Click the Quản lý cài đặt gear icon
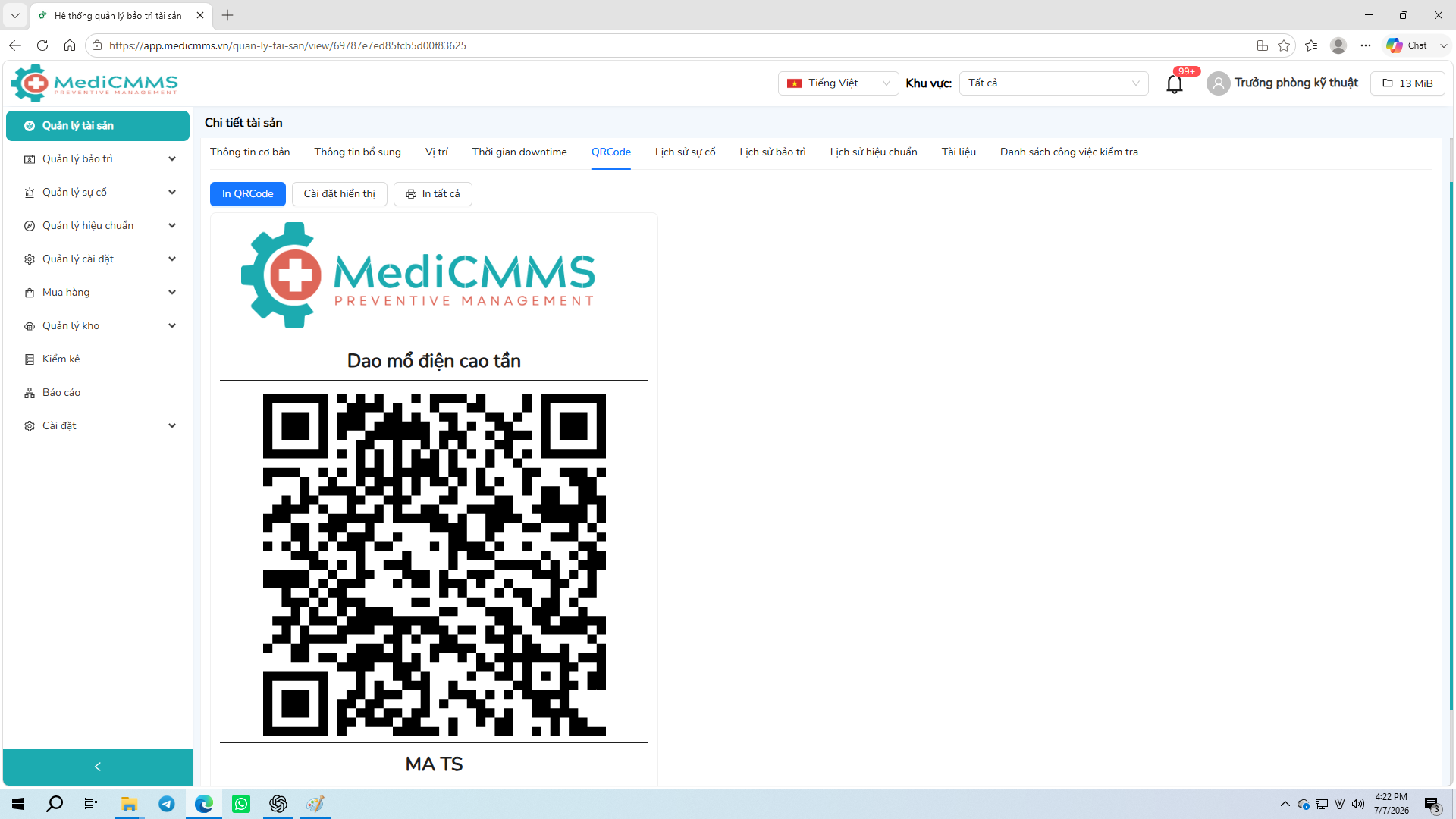Screen dimensions: 1456x819 pyautogui.click(x=30, y=259)
